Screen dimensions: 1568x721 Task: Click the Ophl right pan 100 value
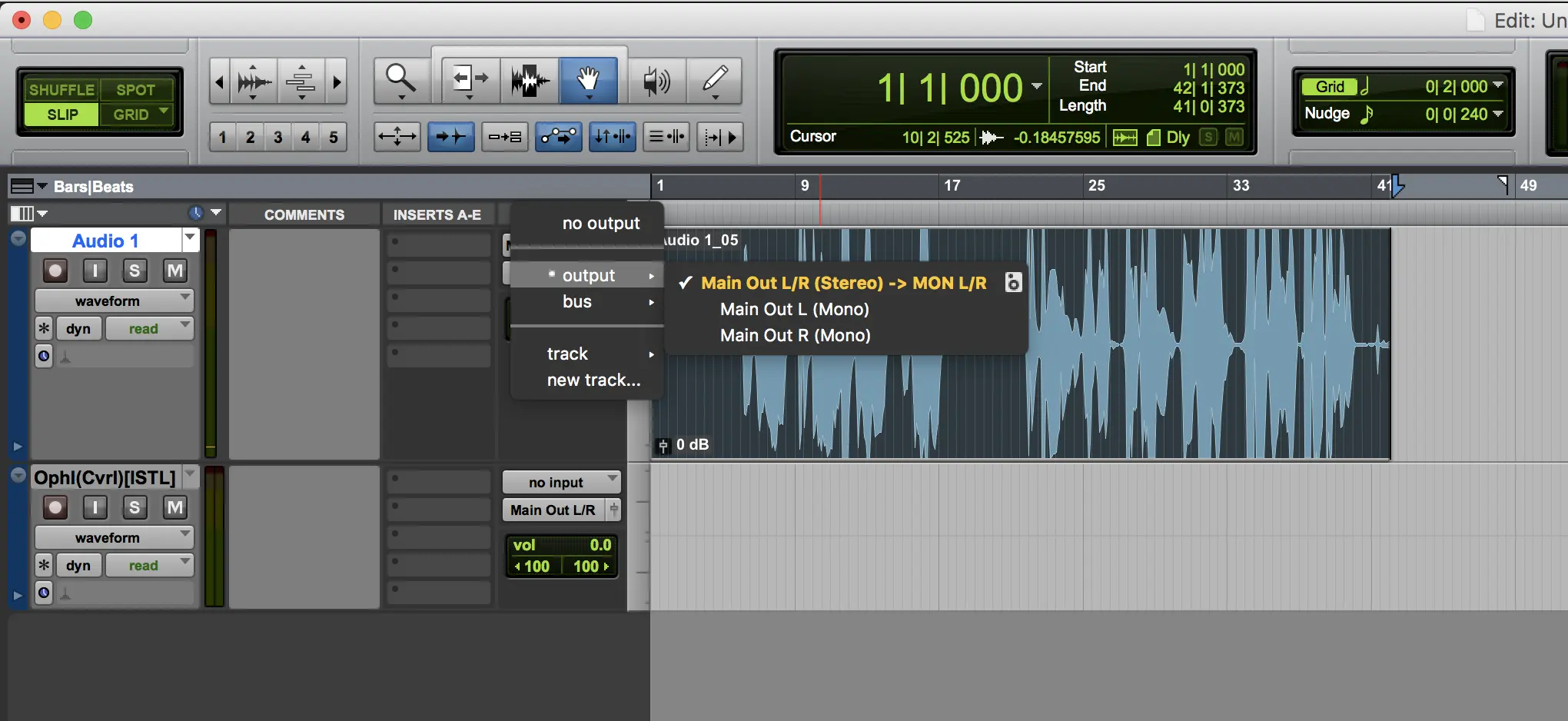(x=590, y=566)
